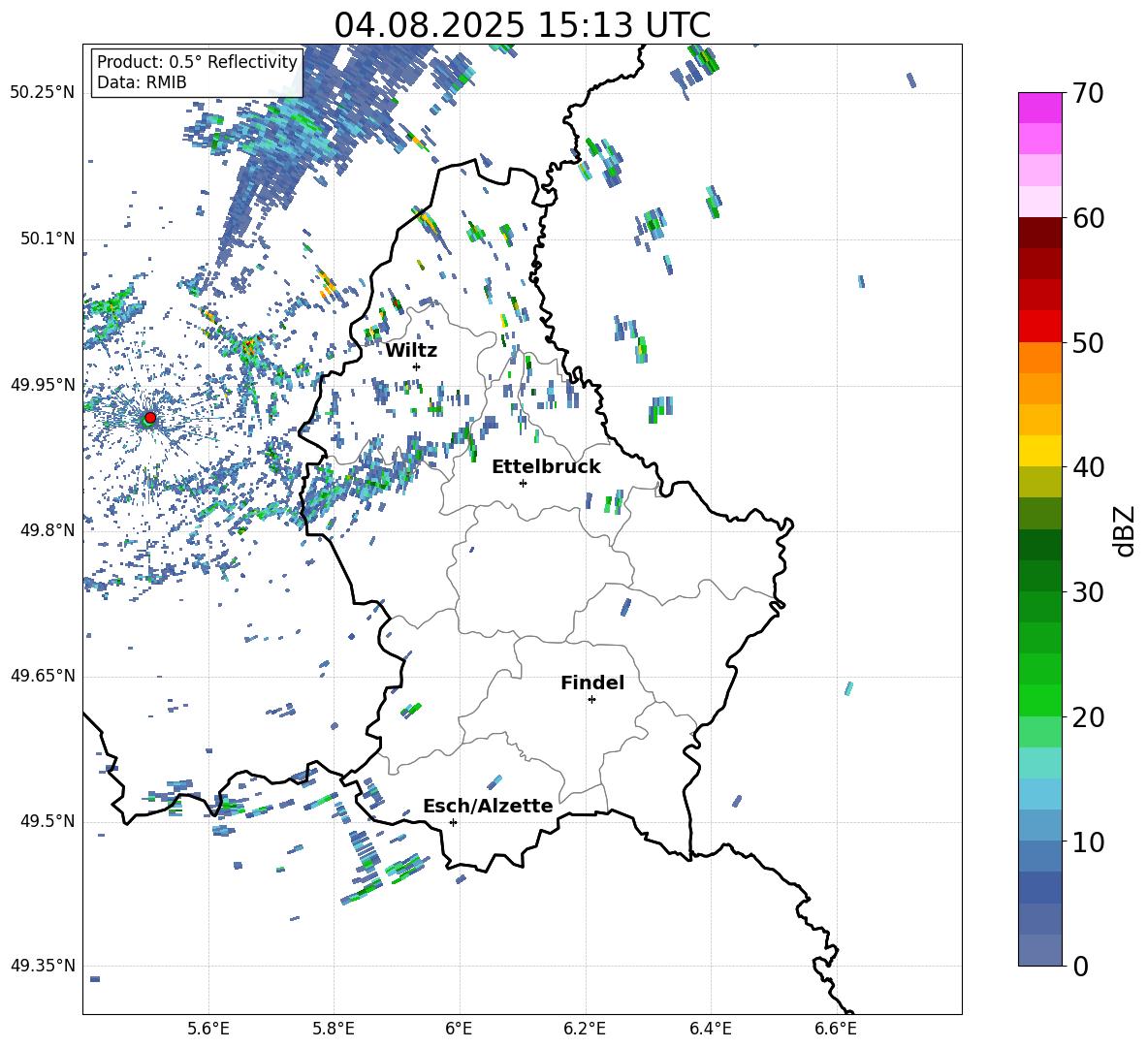Screen dimensions: 1148x1048
Task: Click the 6°E longitude label
Action: click(x=459, y=1029)
